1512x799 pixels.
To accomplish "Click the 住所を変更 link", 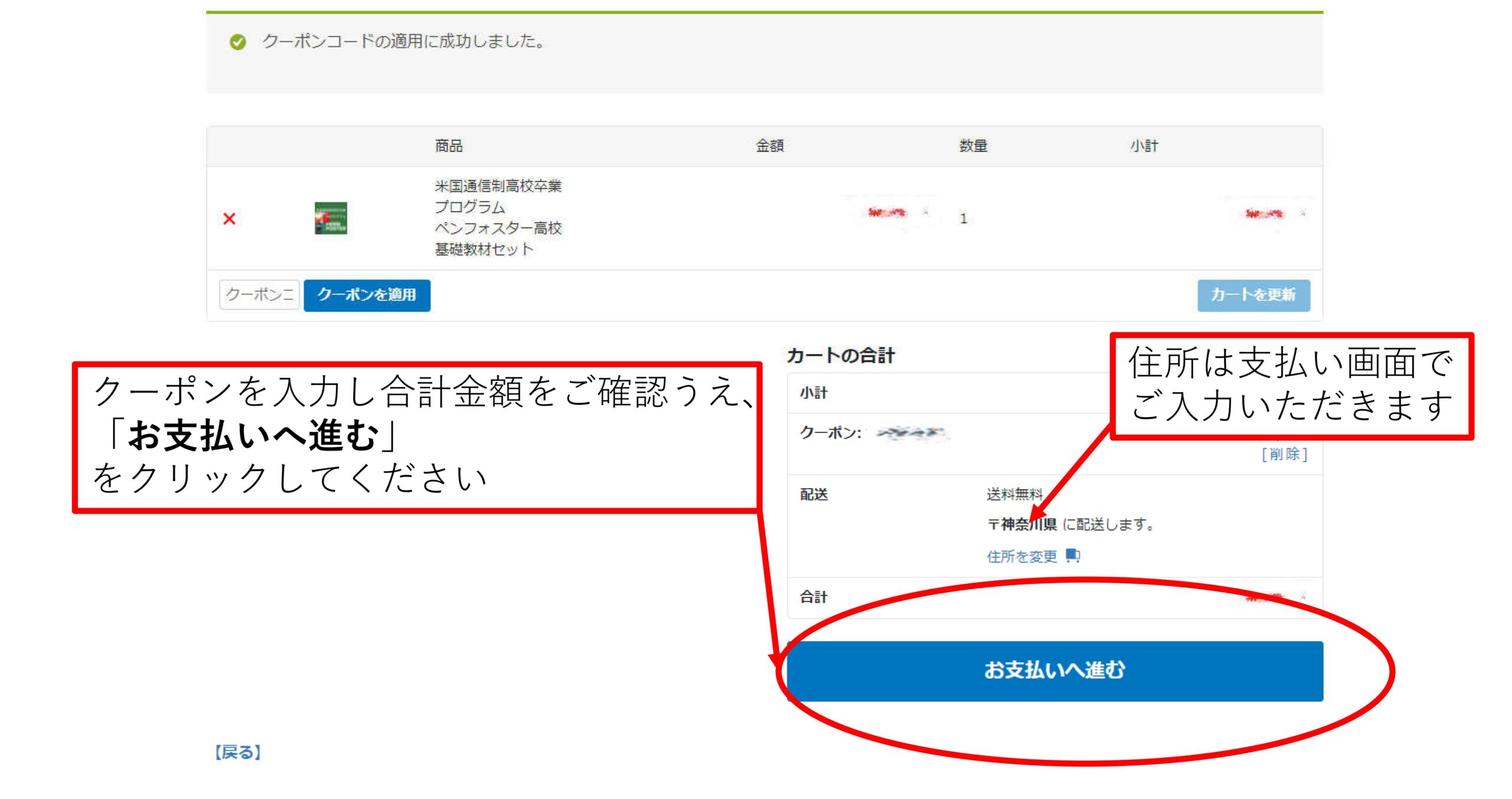I will (x=1021, y=556).
